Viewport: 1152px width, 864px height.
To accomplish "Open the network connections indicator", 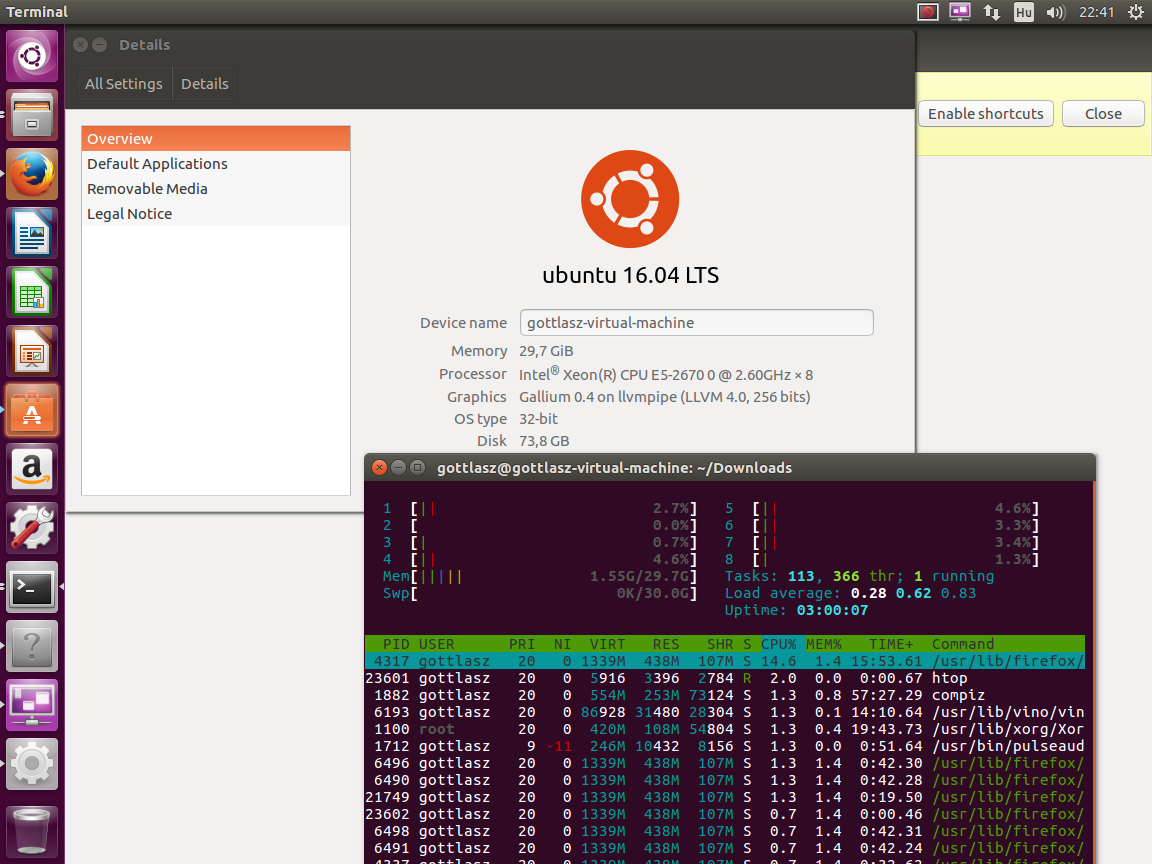I will pos(992,12).
